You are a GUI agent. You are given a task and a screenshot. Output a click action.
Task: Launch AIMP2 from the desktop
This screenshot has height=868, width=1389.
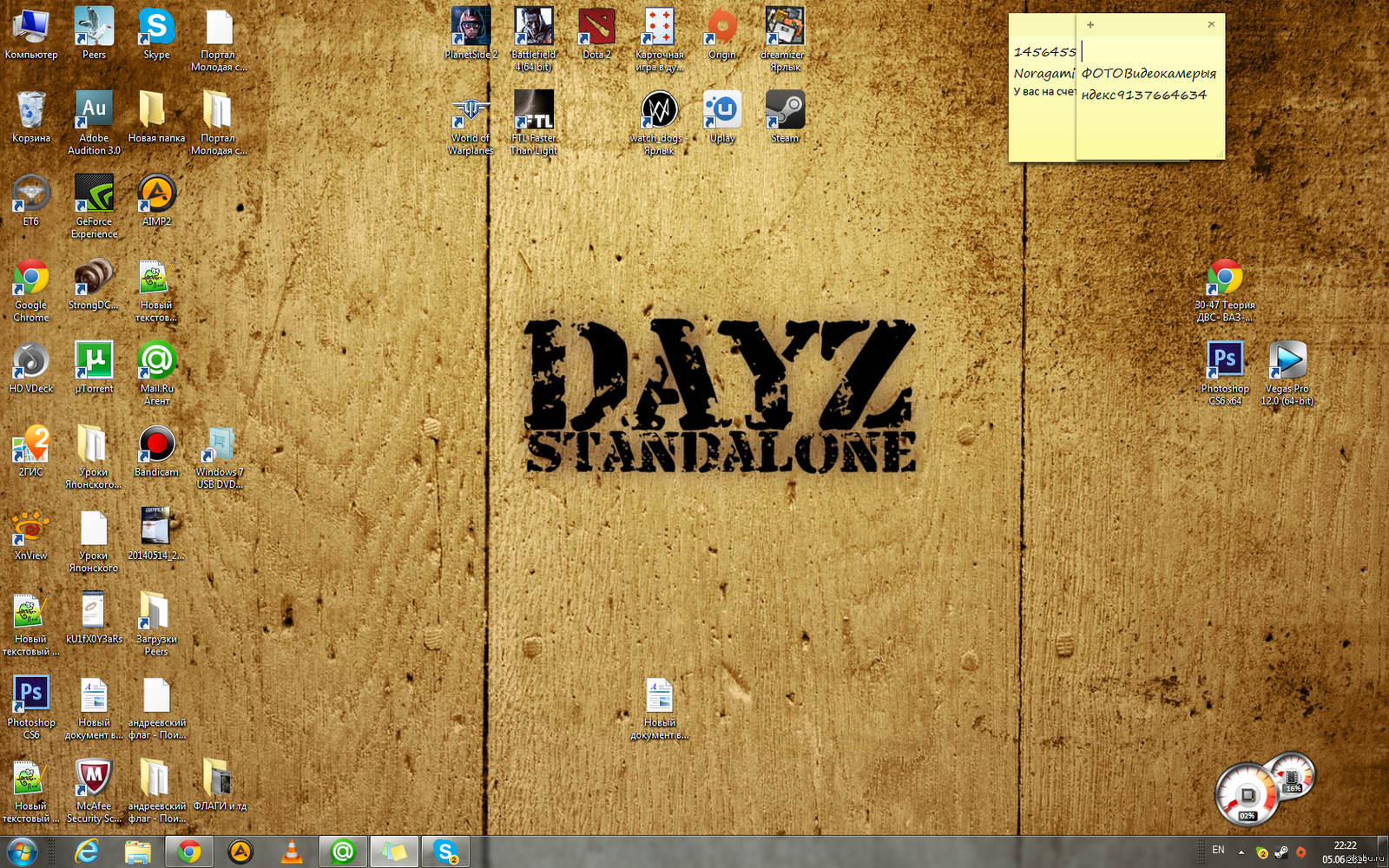pos(156,201)
